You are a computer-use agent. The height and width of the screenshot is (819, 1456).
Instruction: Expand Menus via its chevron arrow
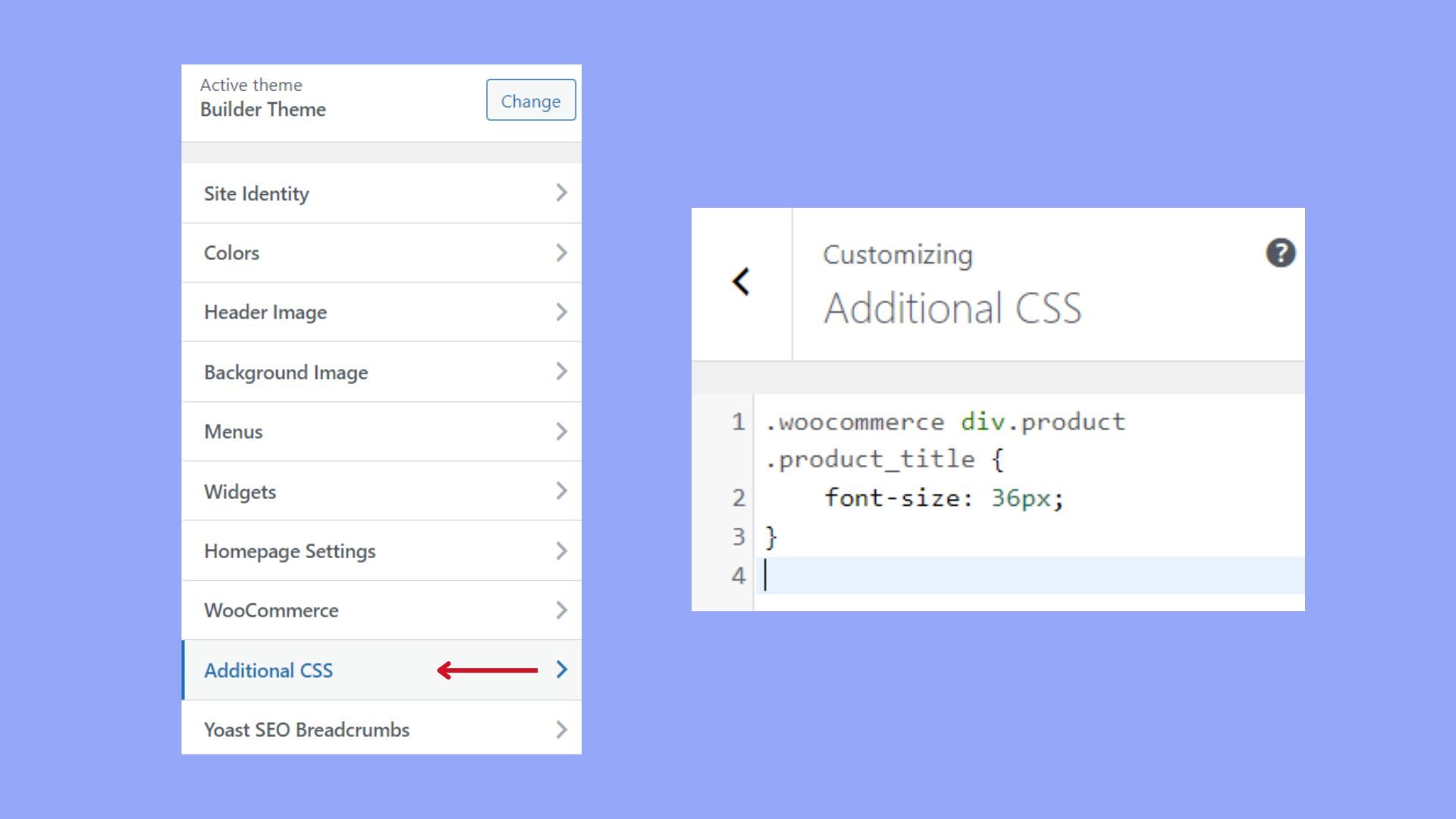pyautogui.click(x=561, y=431)
